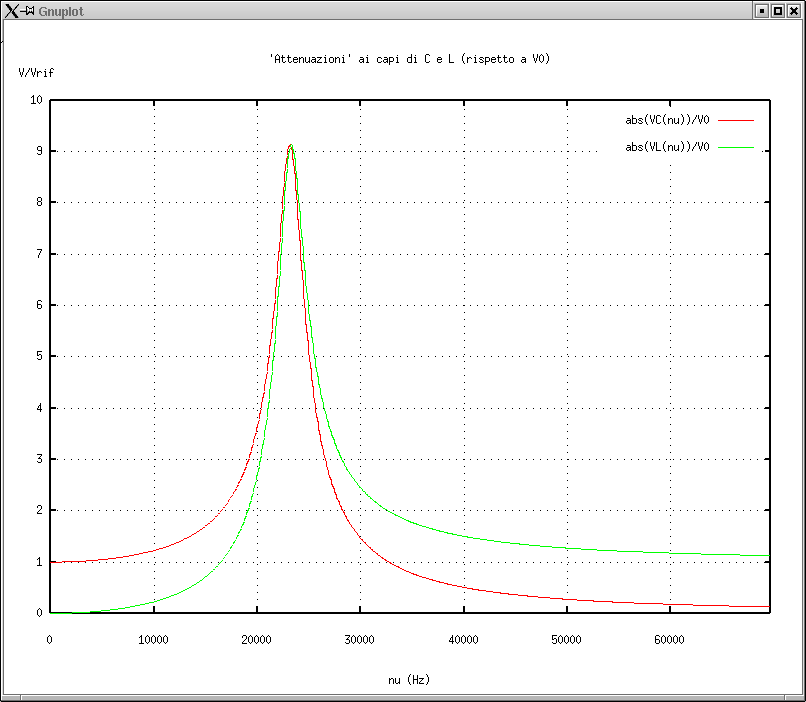Click the red line sample in the legend

point(736,120)
